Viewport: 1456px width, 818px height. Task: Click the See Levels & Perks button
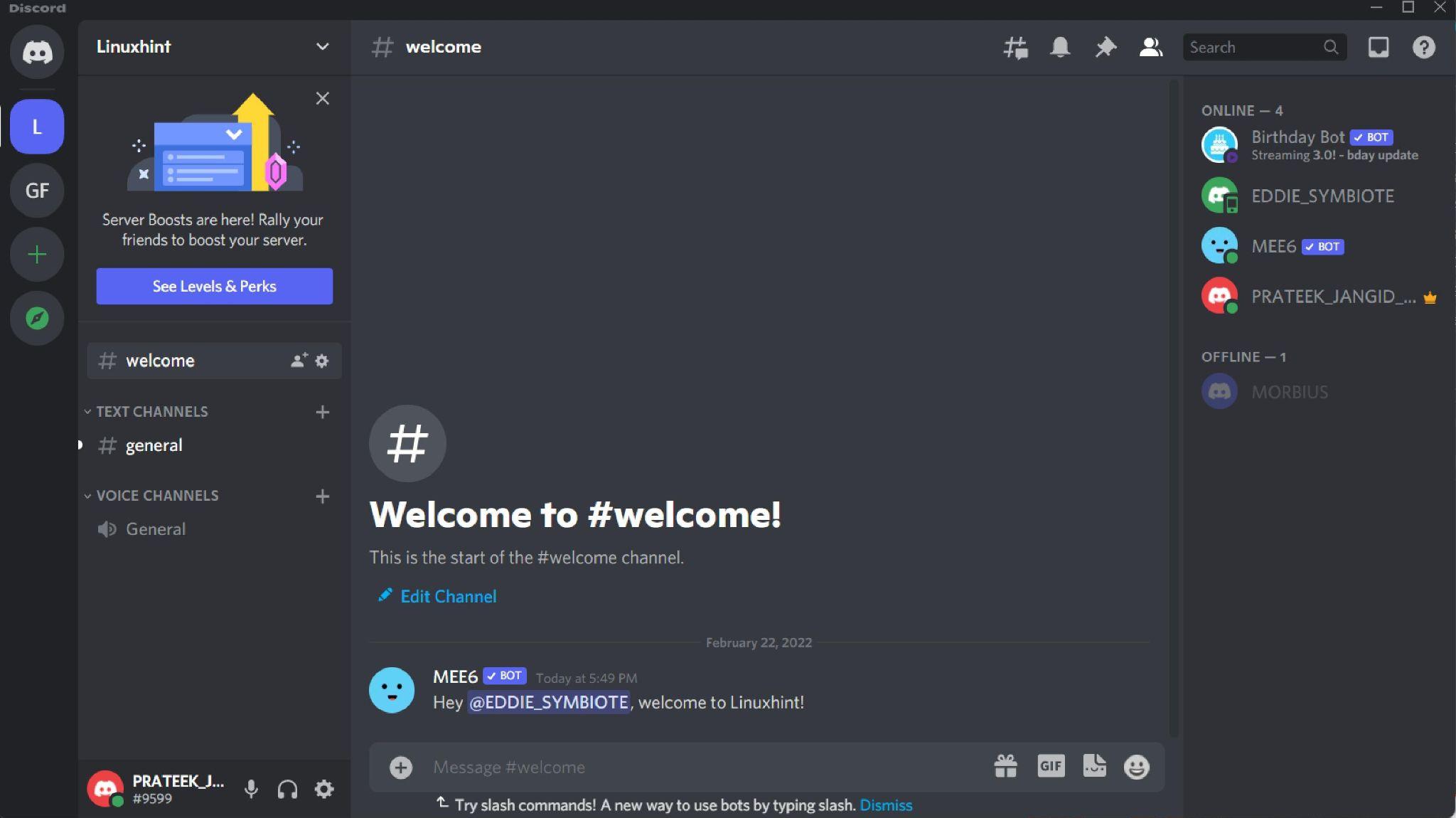[214, 286]
